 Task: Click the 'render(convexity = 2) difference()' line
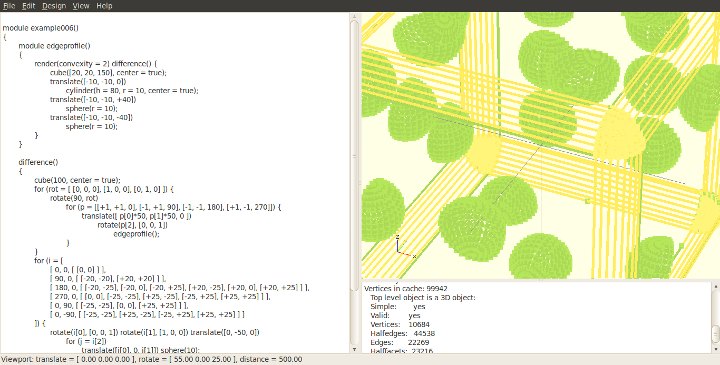(x=96, y=64)
